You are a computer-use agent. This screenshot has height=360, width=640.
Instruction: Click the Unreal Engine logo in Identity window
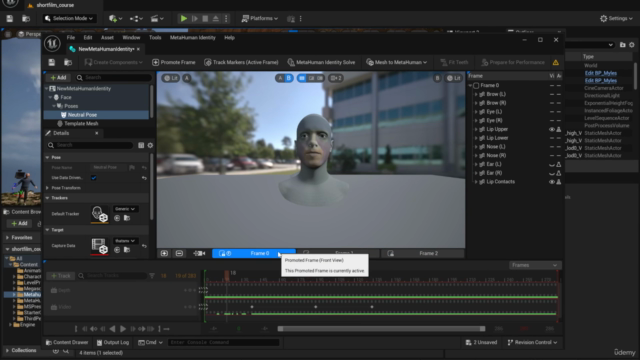(x=52, y=44)
